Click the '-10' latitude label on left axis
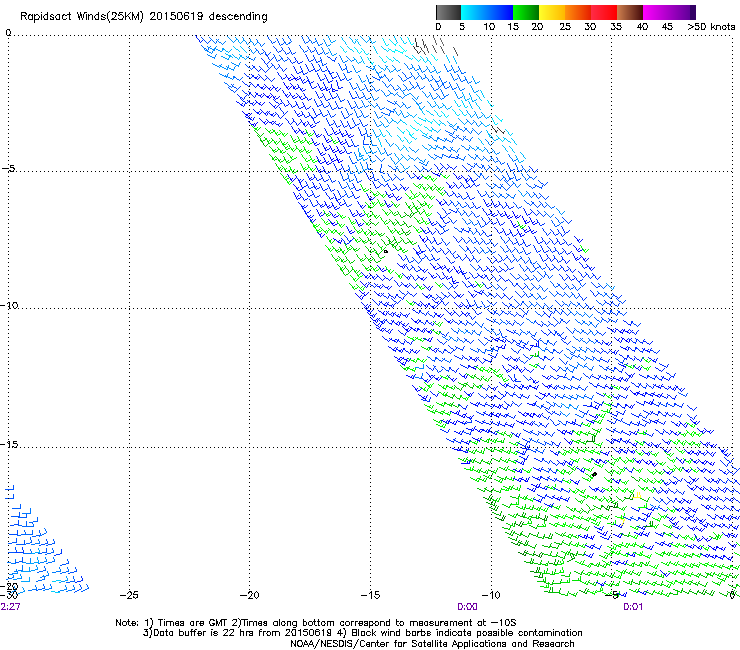The height and width of the screenshot is (650, 740). tap(9, 305)
